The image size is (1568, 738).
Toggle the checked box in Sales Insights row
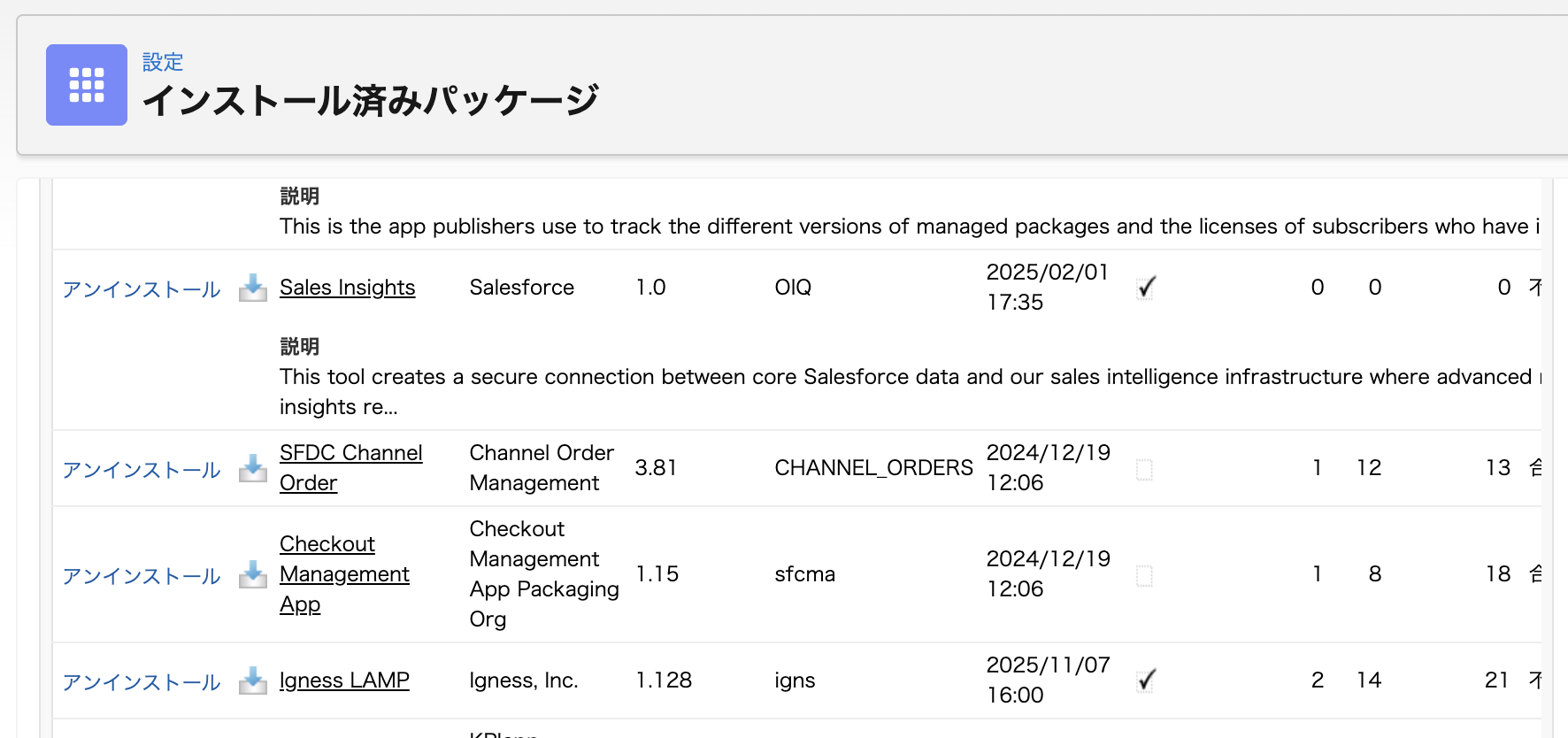pos(1146,288)
